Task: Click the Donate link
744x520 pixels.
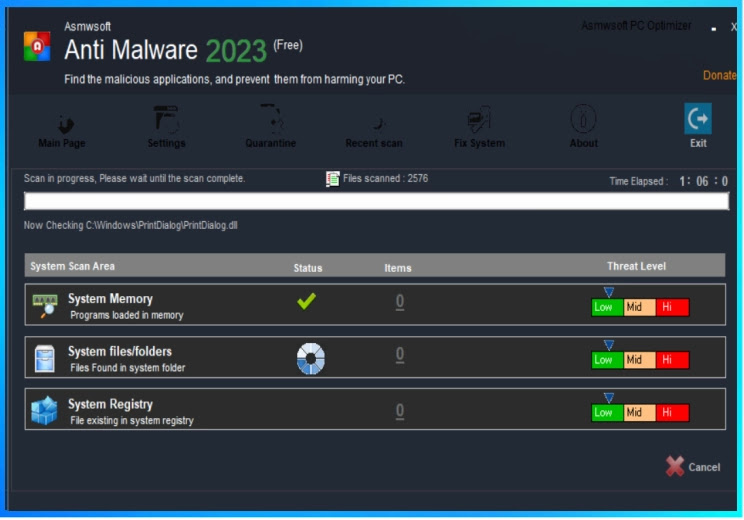Action: pos(720,75)
